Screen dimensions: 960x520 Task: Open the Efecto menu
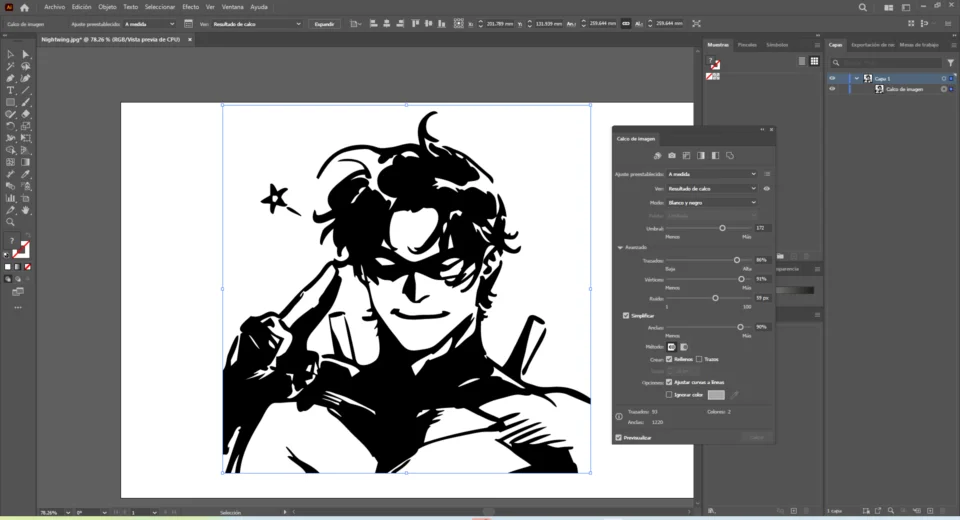(190, 7)
